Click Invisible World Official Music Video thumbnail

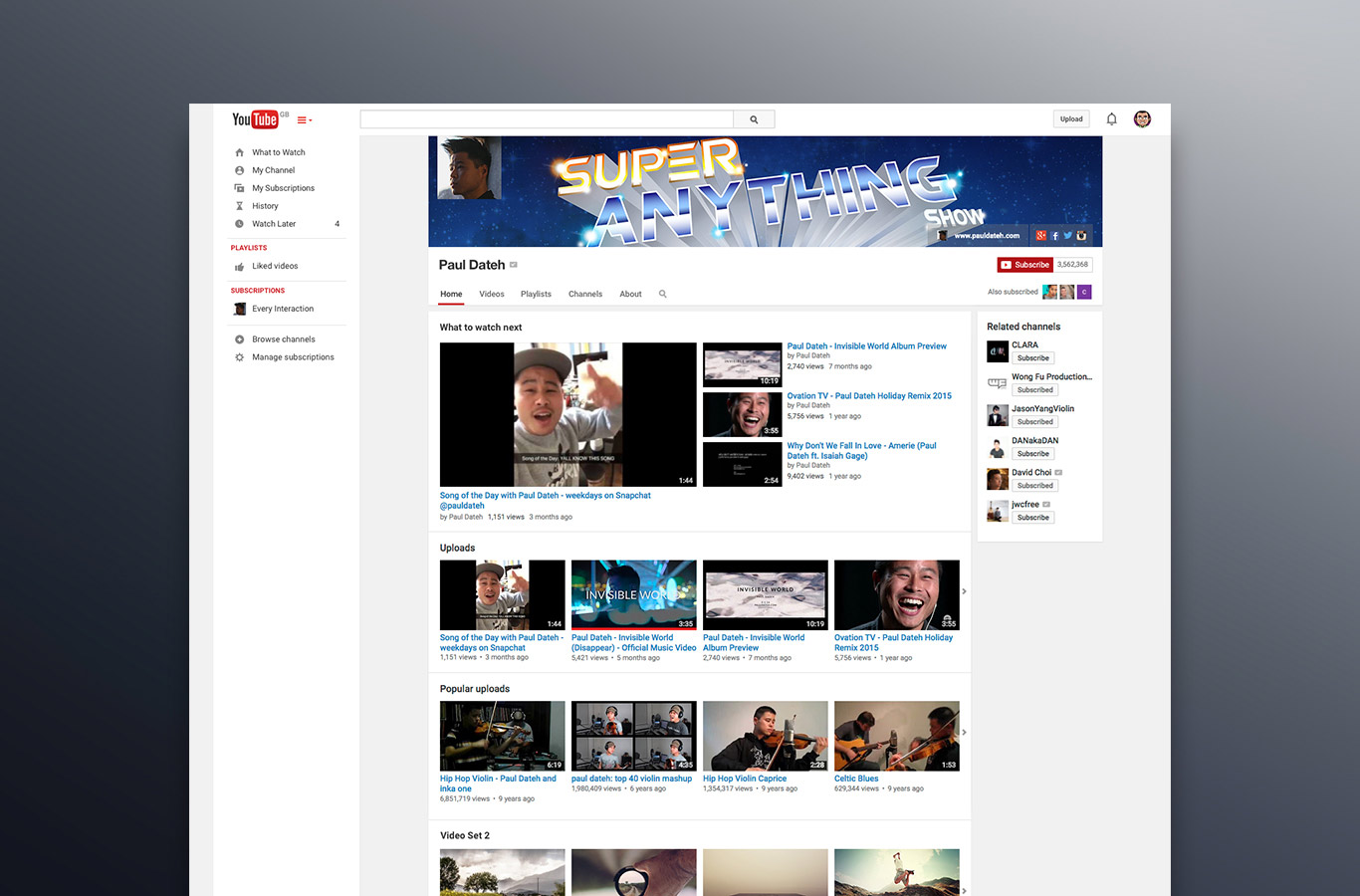(x=633, y=594)
